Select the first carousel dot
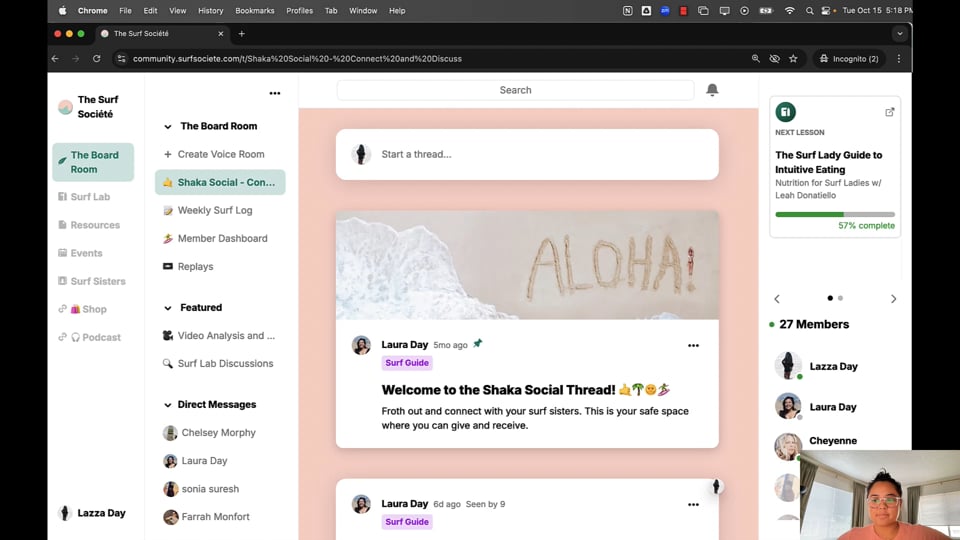The image size is (960, 540). (830, 298)
